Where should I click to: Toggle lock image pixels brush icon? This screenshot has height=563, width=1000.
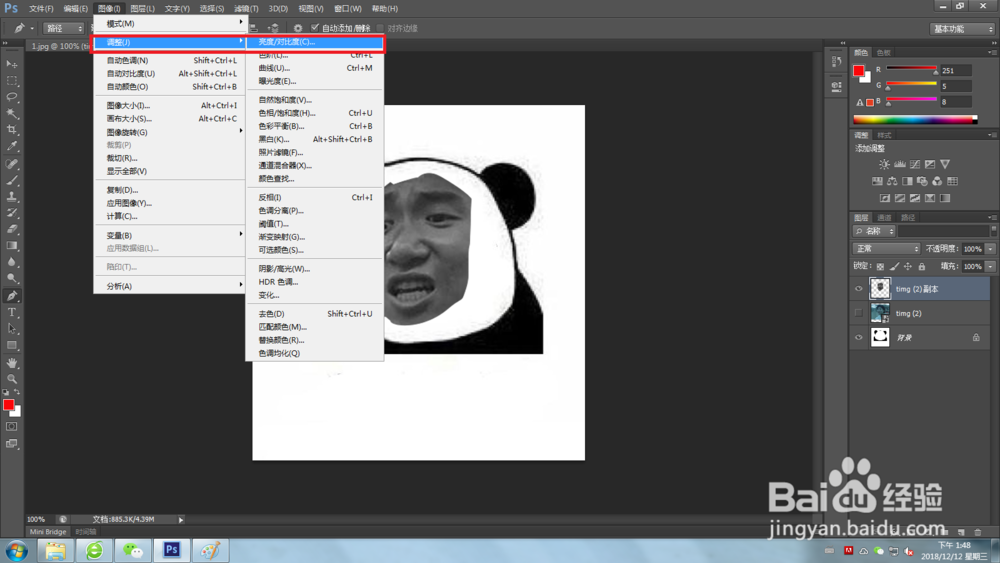894,267
